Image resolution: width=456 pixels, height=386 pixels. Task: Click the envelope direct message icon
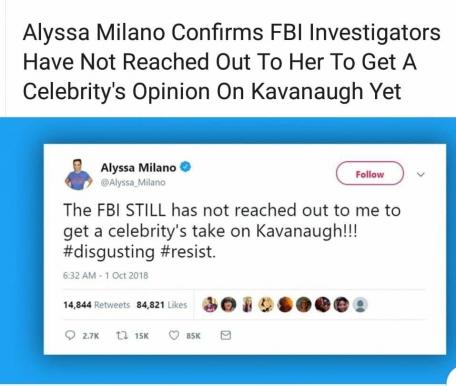click(226, 335)
